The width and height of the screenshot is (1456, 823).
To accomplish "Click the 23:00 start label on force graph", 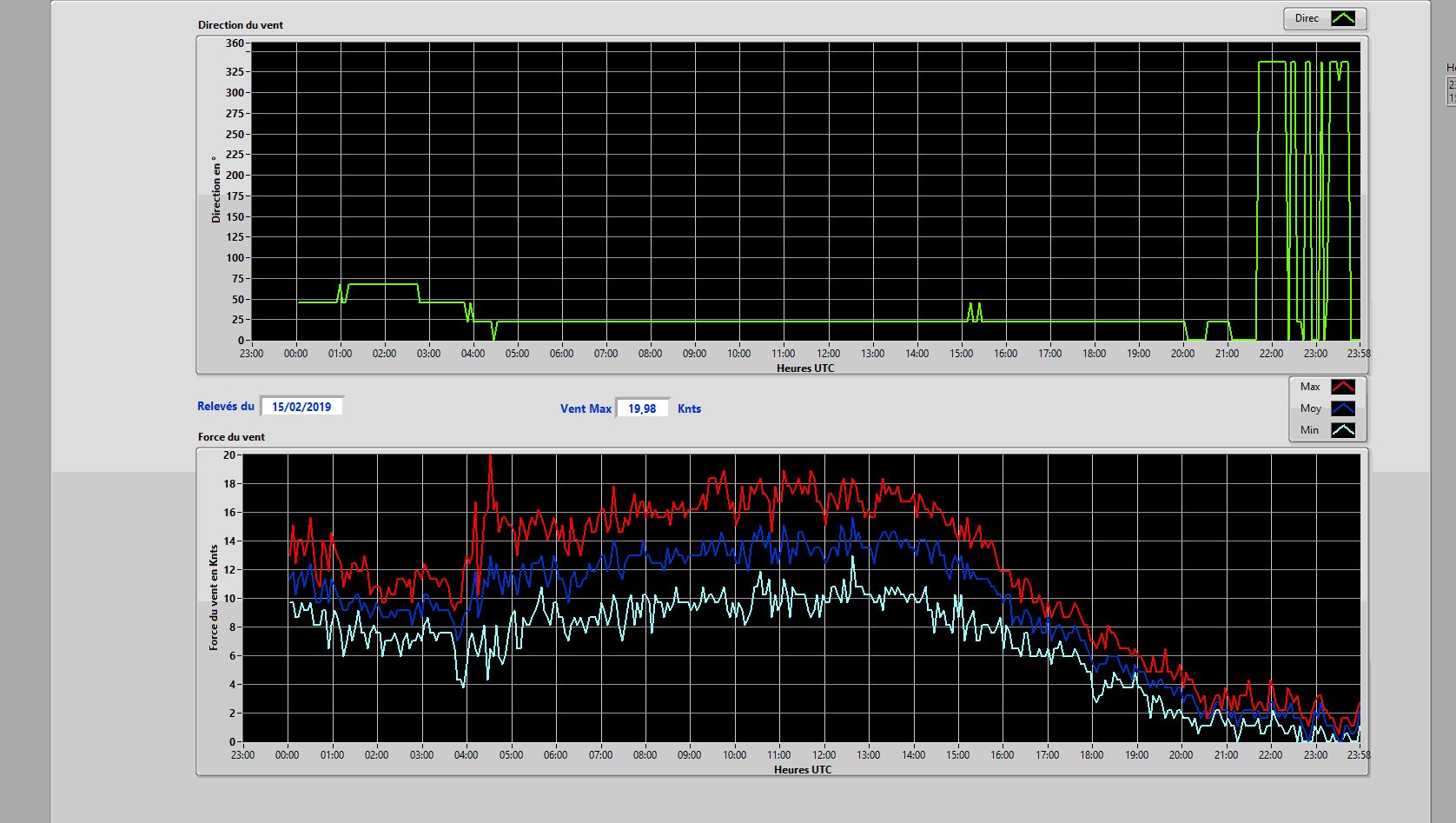I will tap(242, 755).
